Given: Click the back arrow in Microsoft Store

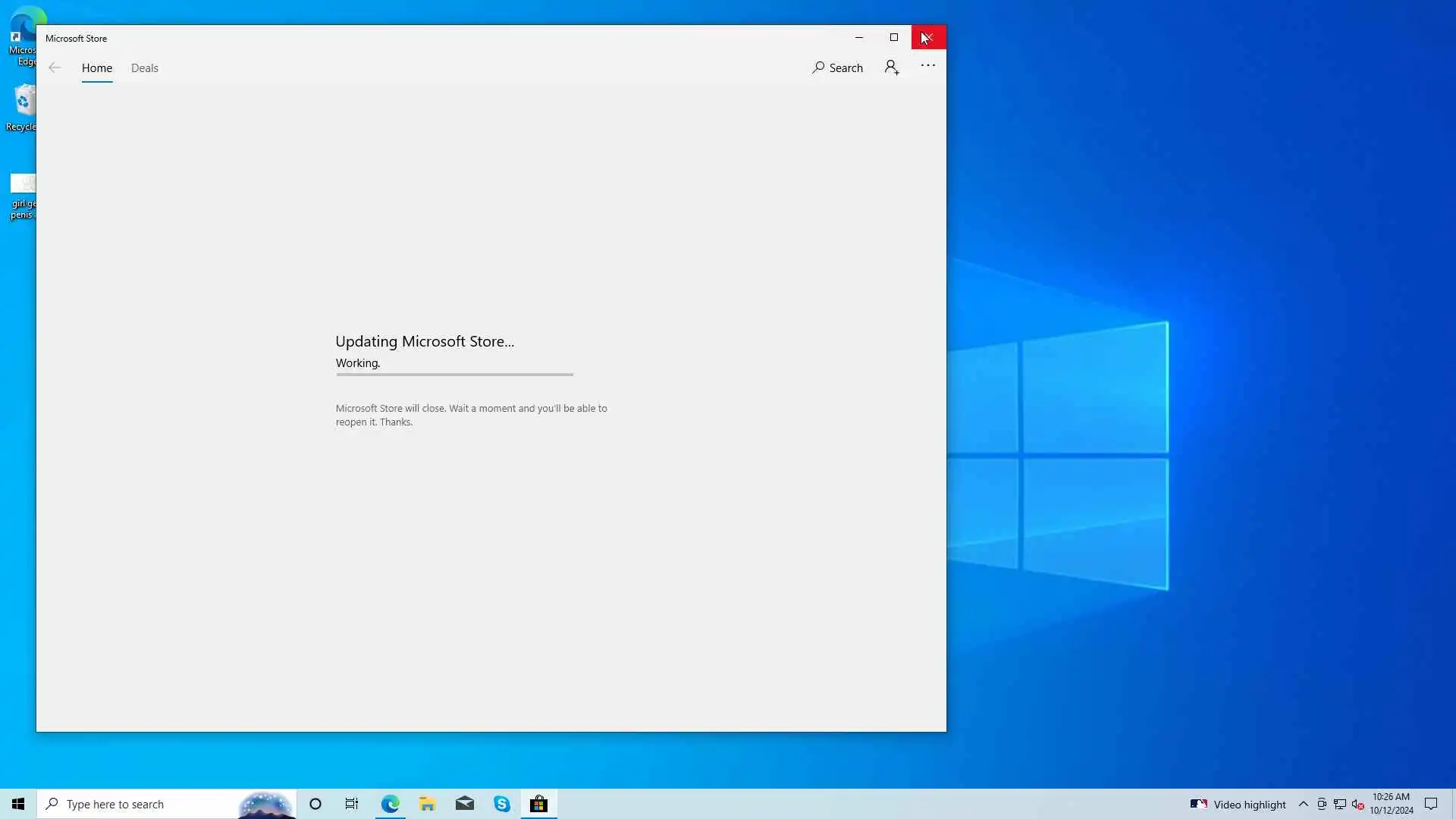Looking at the screenshot, I should click(x=55, y=67).
